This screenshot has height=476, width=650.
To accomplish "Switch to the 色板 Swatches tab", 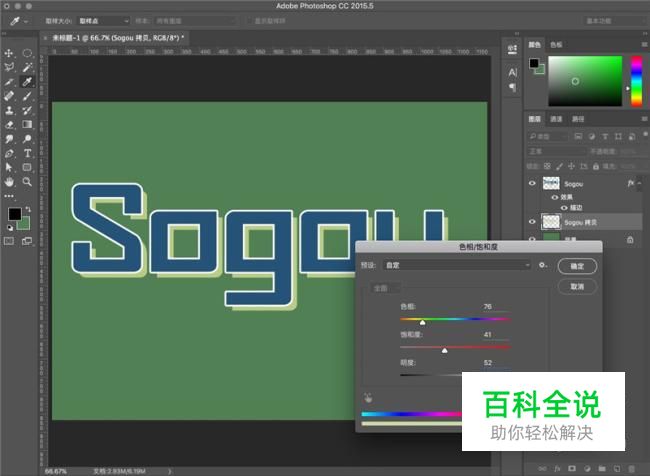I will [556, 44].
